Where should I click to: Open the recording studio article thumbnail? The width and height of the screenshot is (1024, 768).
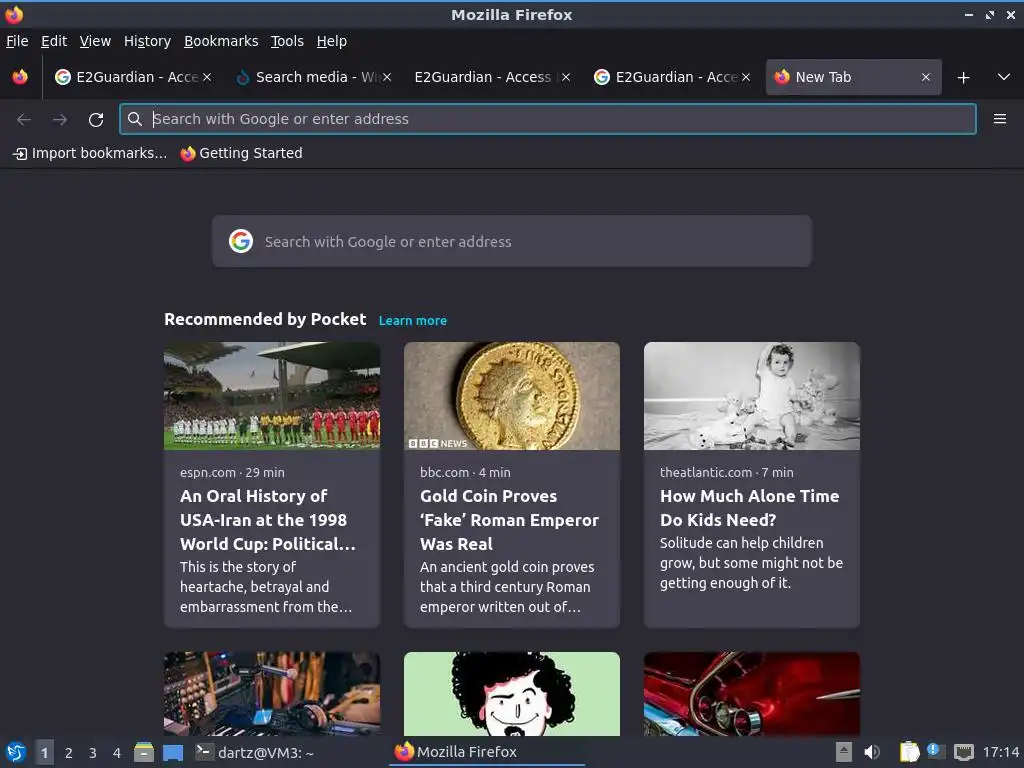click(272, 694)
